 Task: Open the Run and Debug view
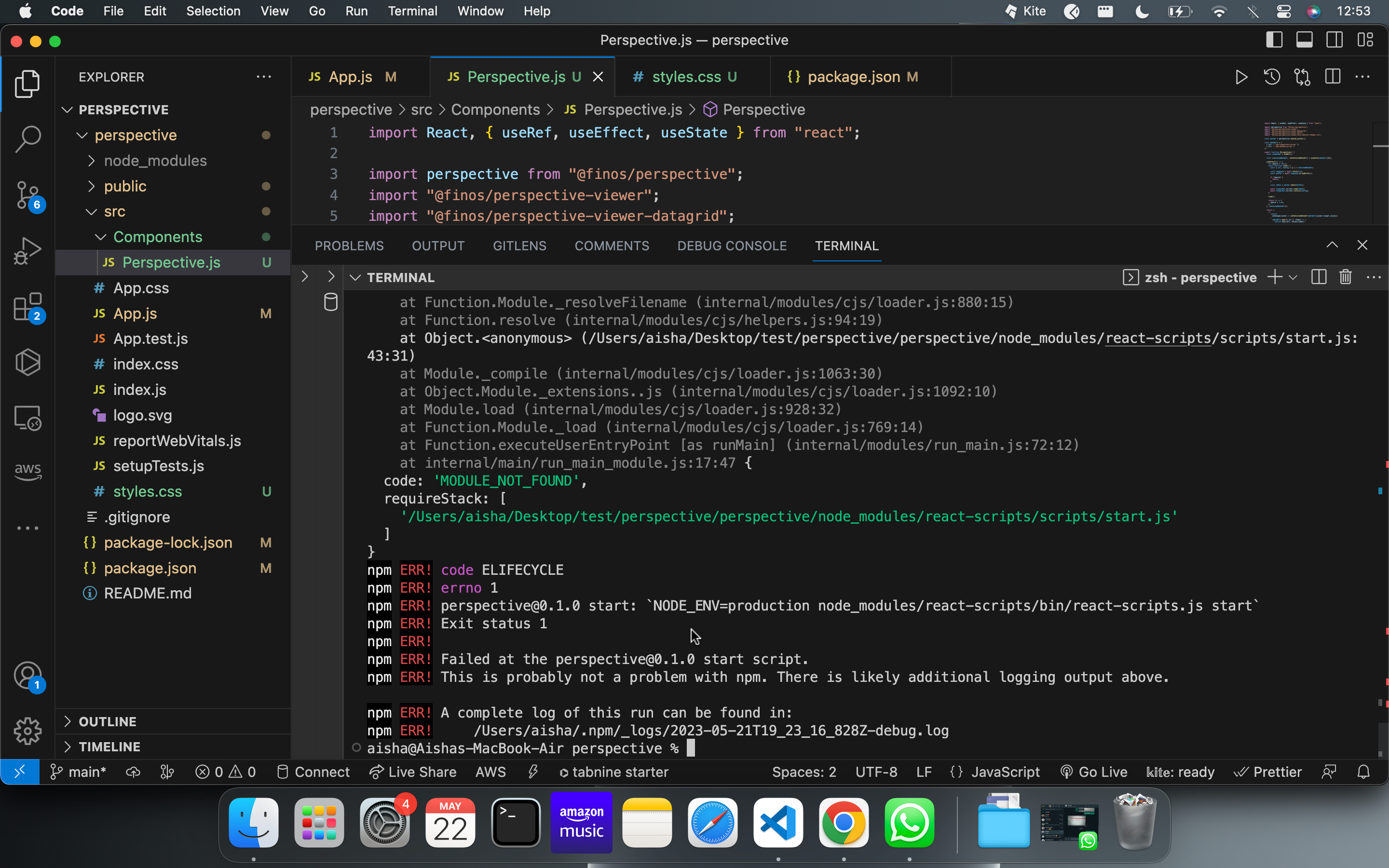[x=27, y=250]
